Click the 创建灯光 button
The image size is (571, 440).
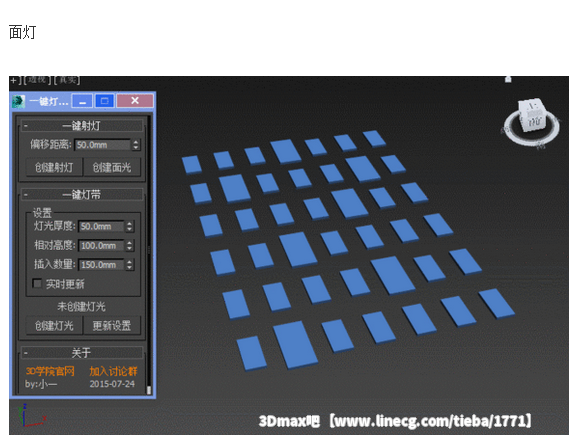tap(54, 325)
